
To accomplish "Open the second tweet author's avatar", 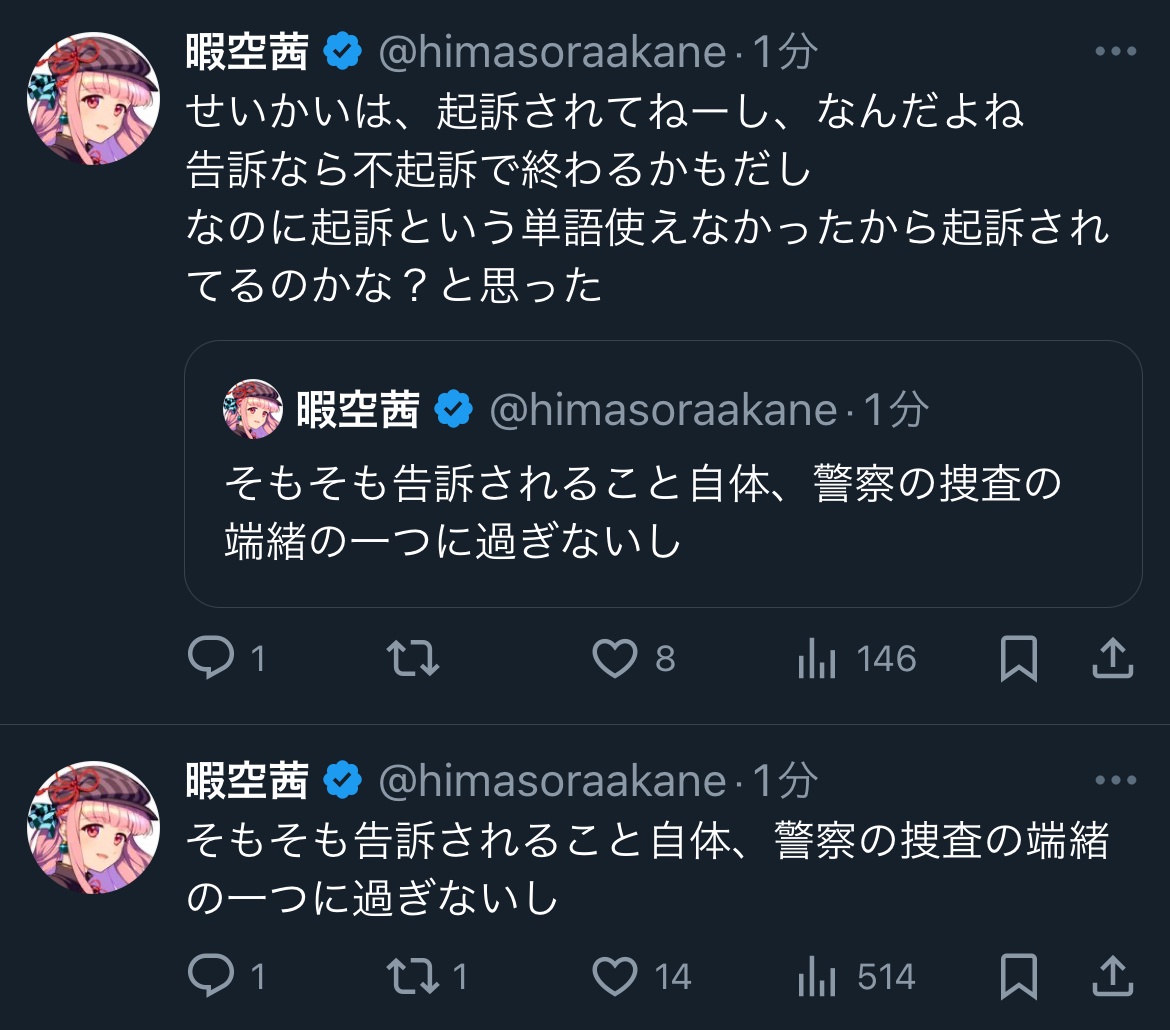I will pos(93,827).
